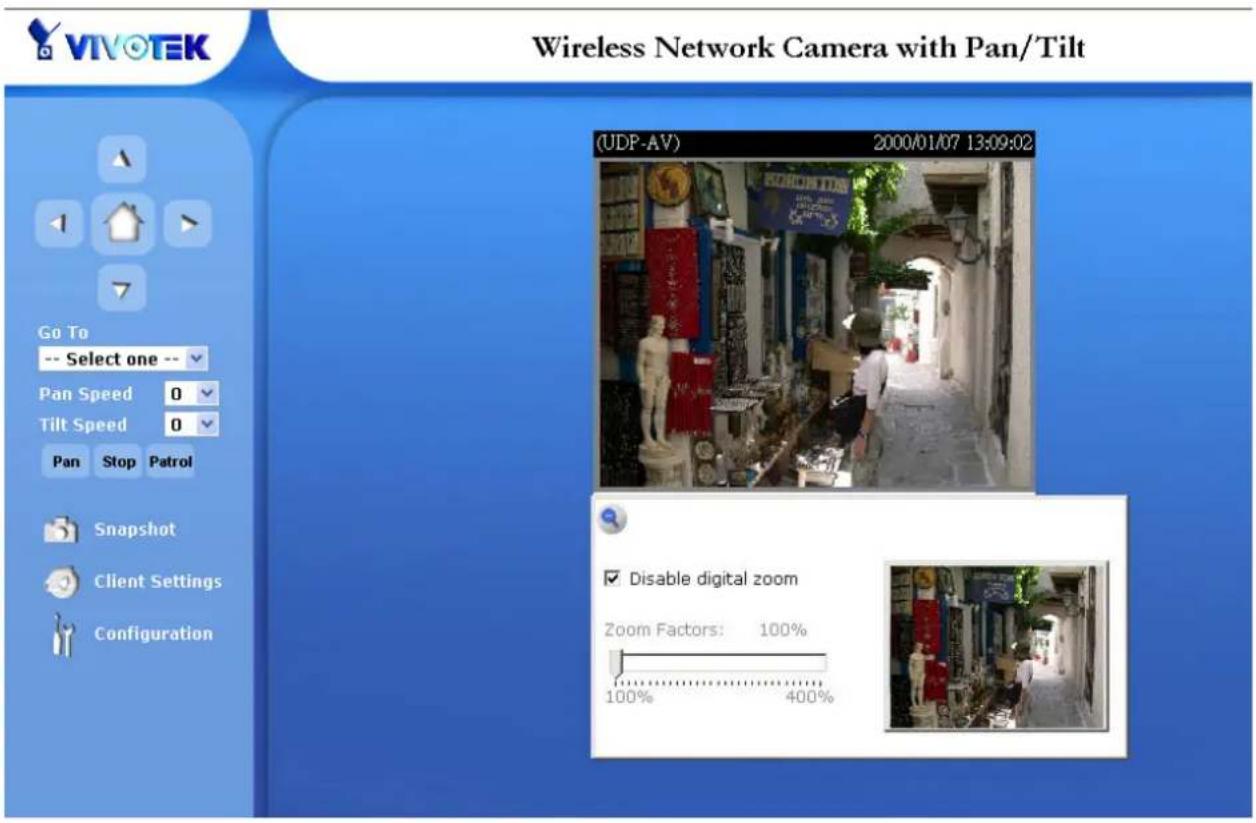Click the Configuration tools icon

pos(60,636)
